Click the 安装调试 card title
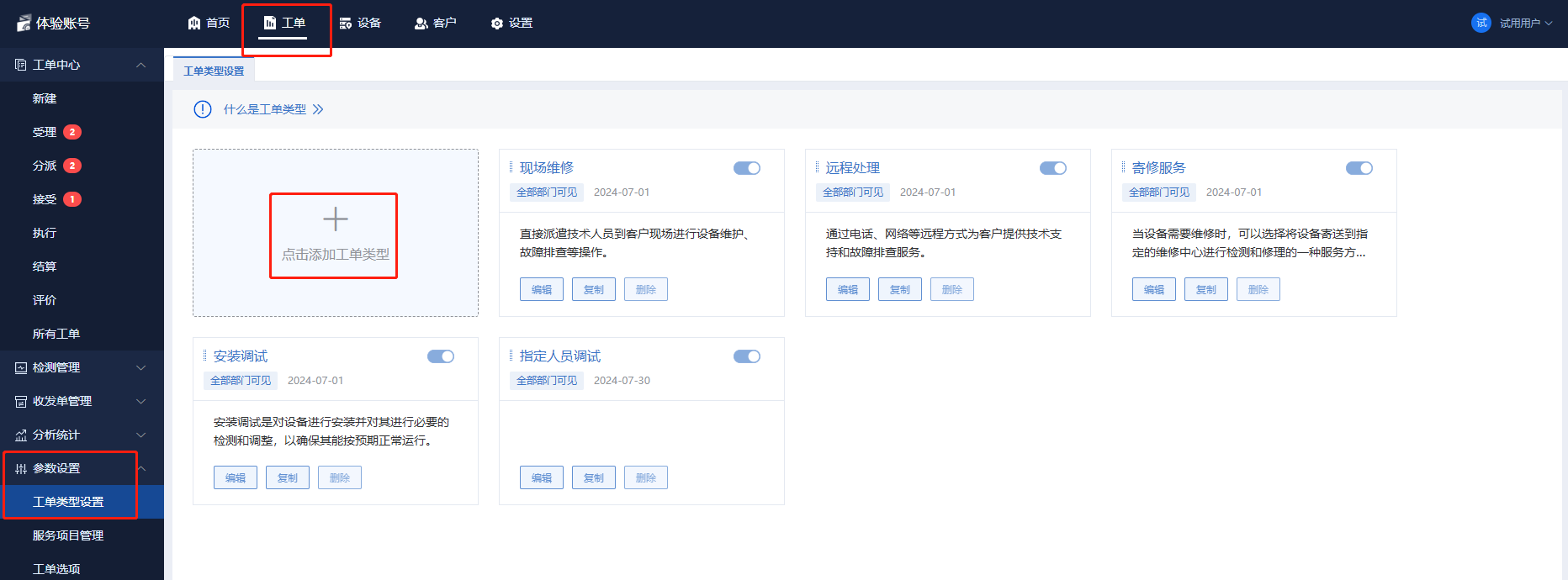The image size is (1568, 580). [x=241, y=356]
